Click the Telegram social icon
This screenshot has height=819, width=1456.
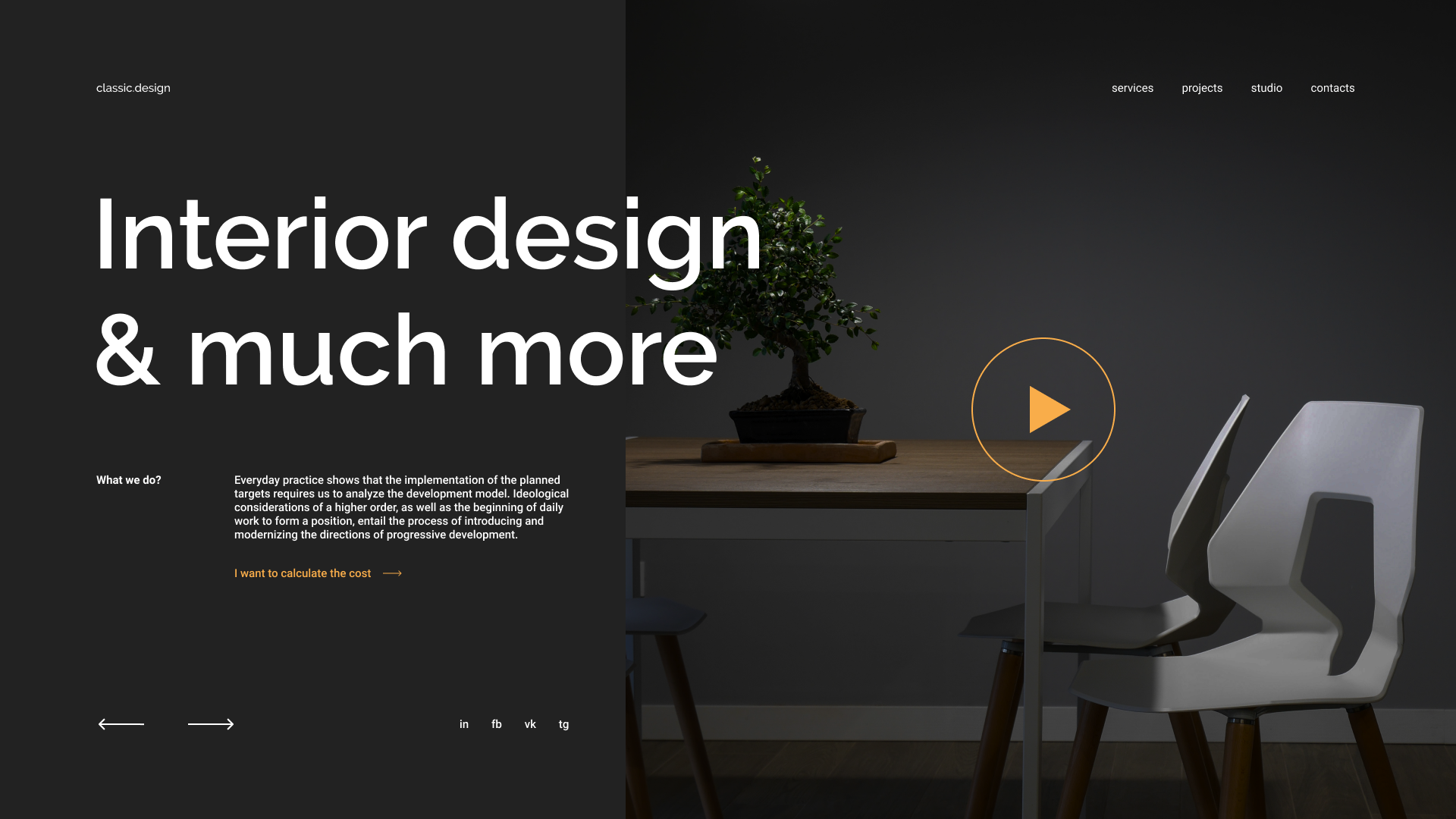click(563, 724)
